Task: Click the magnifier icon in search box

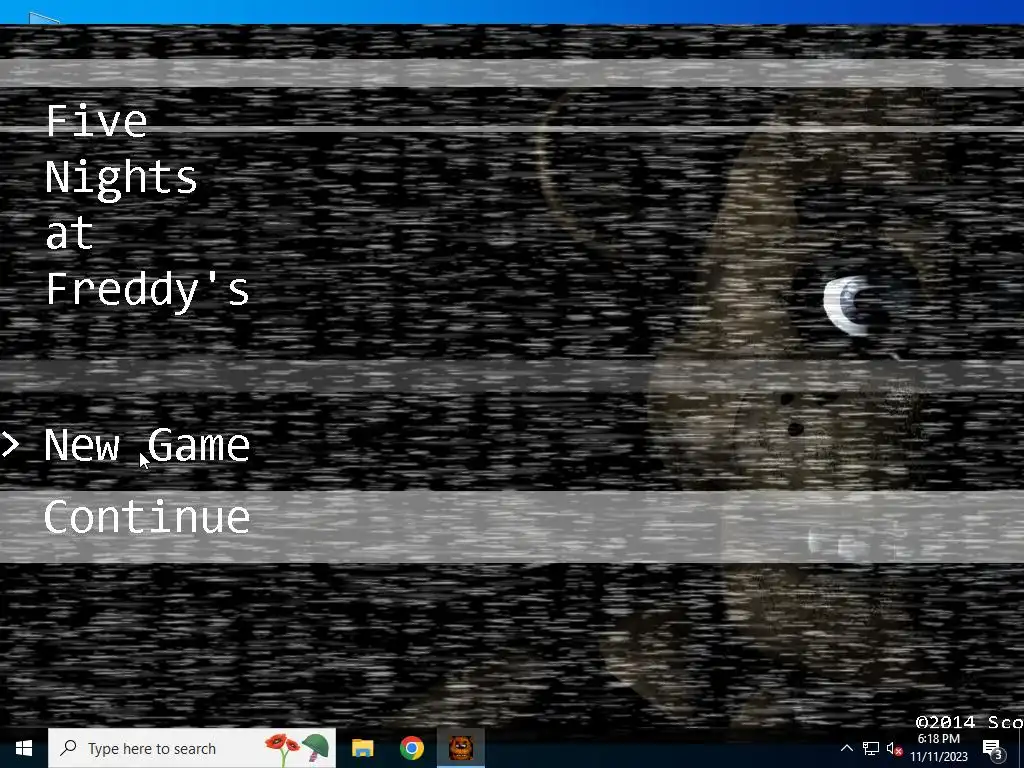Action: coord(68,748)
